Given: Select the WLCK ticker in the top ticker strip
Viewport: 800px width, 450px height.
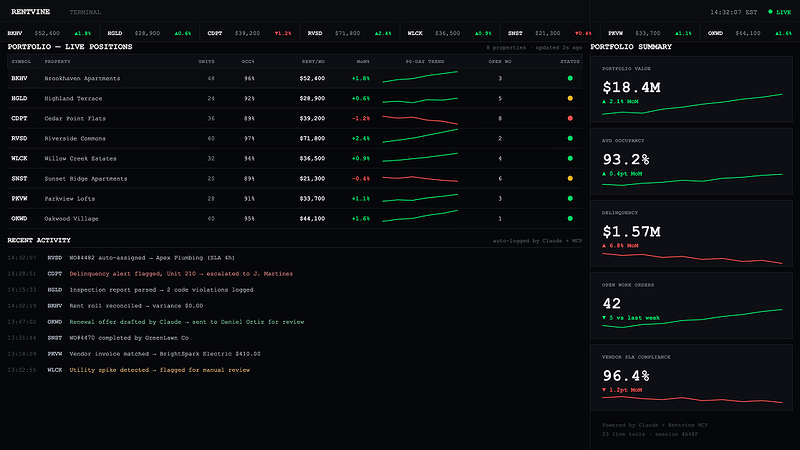Looking at the screenshot, I should pyautogui.click(x=449, y=33).
